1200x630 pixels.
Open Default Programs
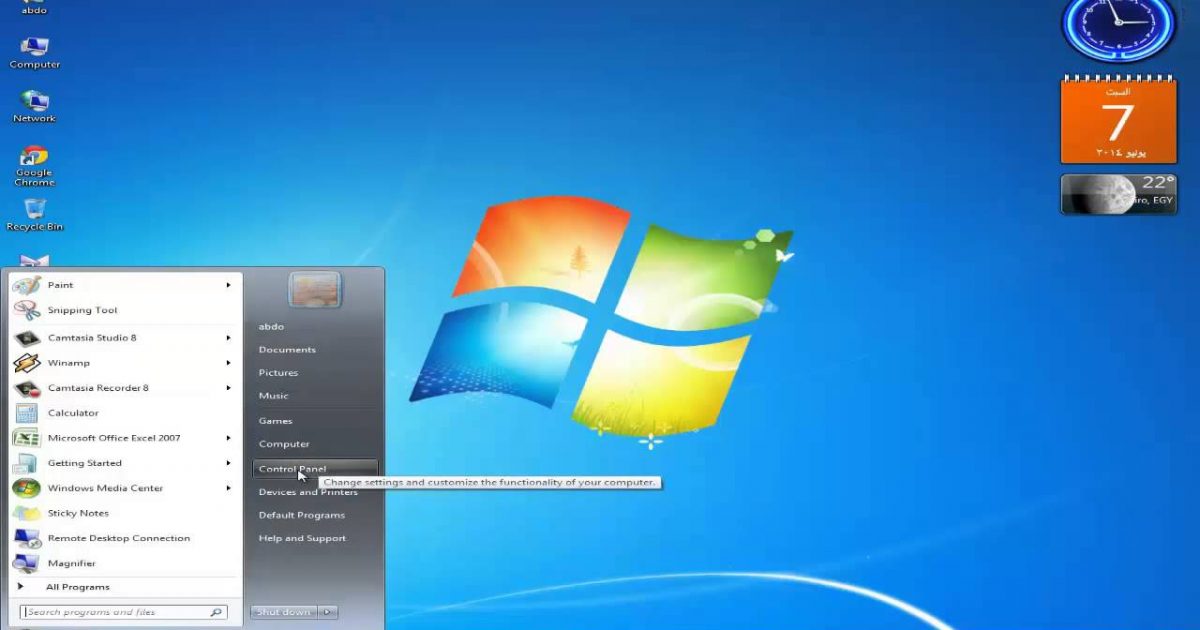(301, 515)
